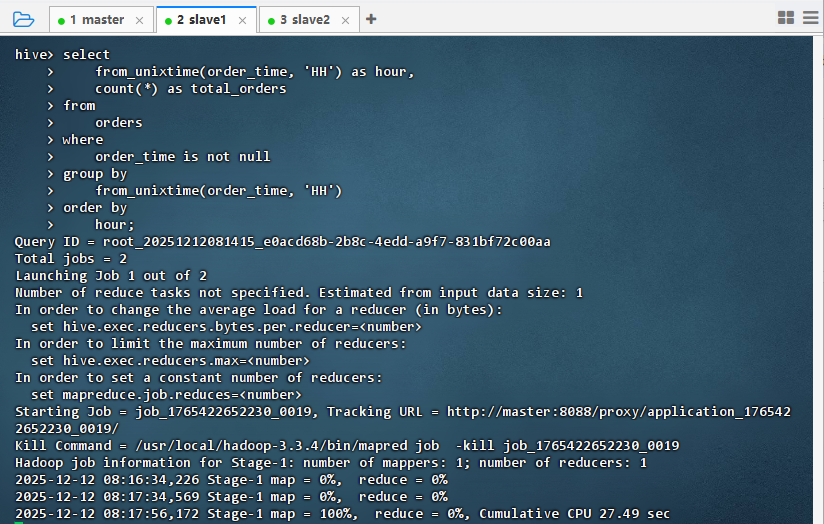This screenshot has height=524, width=824.
Task: Click 'set hive.exec.reducers.bytes.per.reducer=<number>' line
Action: tap(226, 326)
